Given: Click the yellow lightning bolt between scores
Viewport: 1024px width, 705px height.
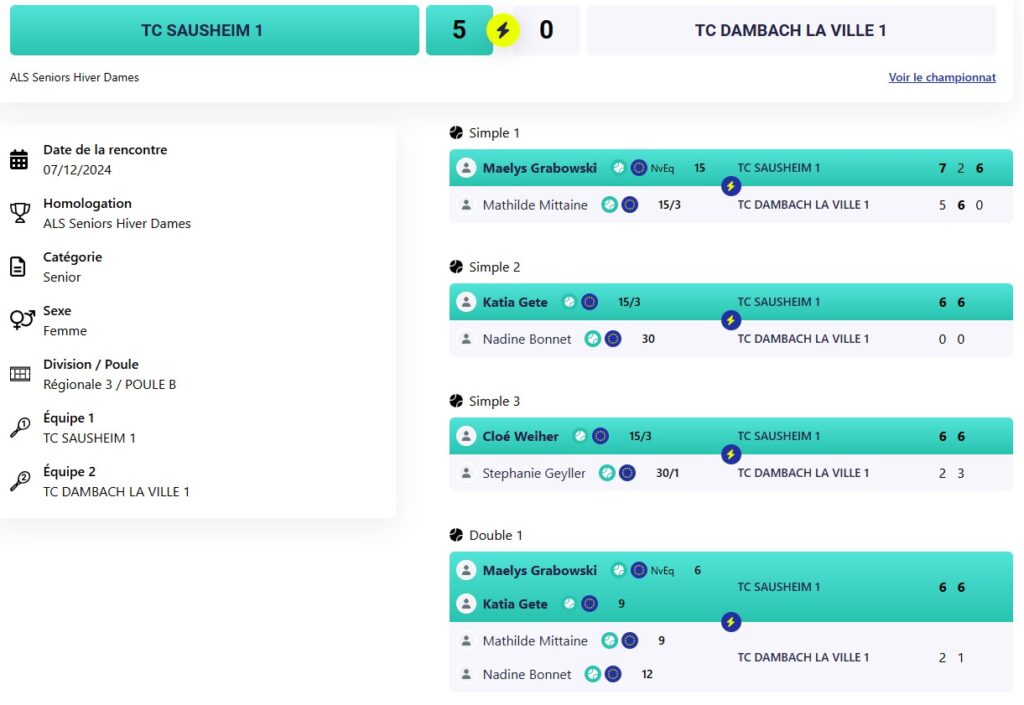Looking at the screenshot, I should (x=502, y=30).
